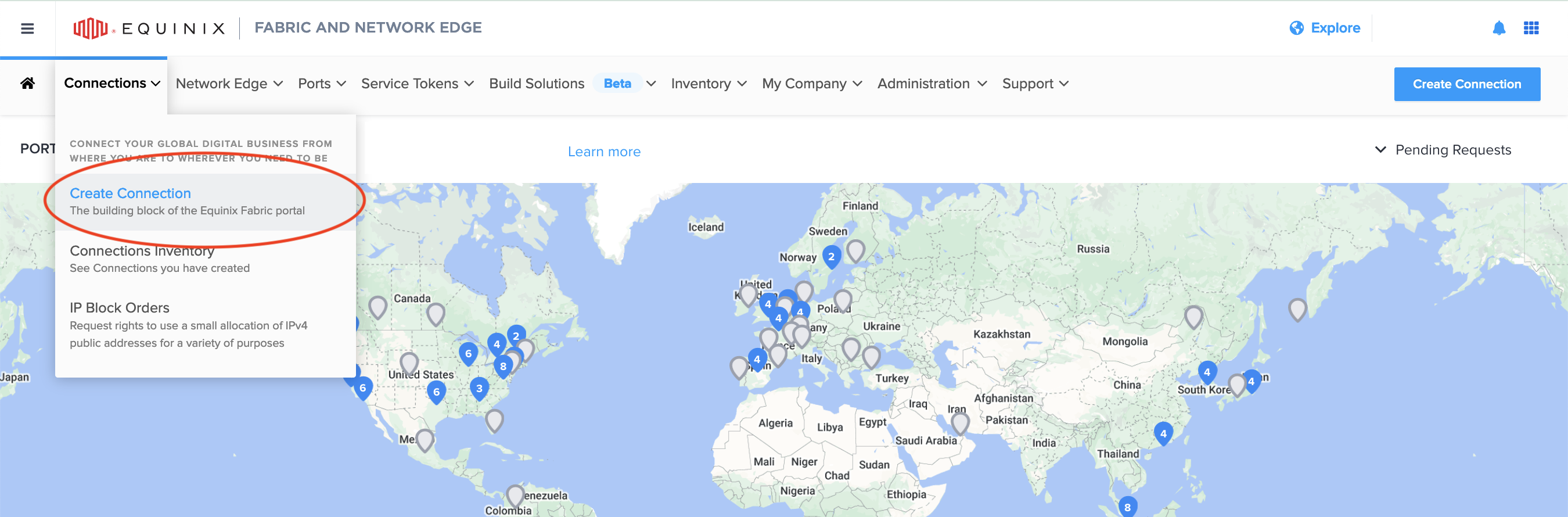
Task: Follow the Learn more link
Action: click(604, 152)
